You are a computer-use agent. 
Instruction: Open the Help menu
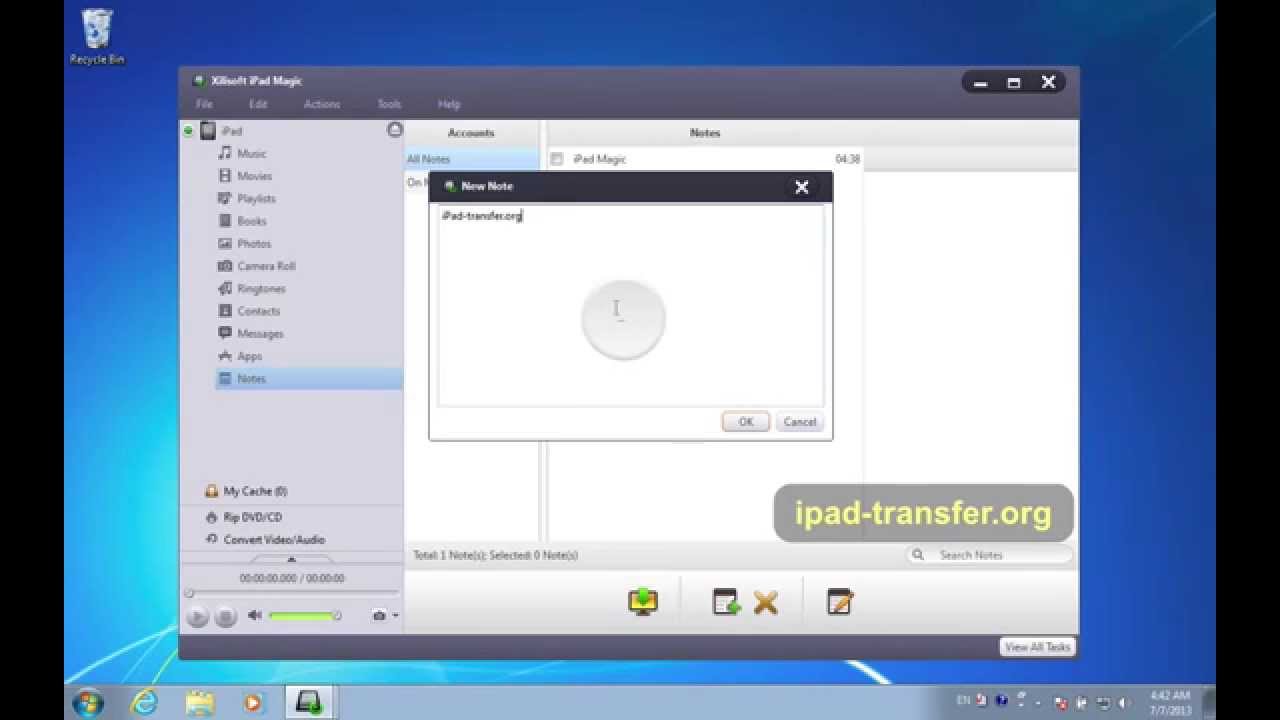click(x=449, y=104)
